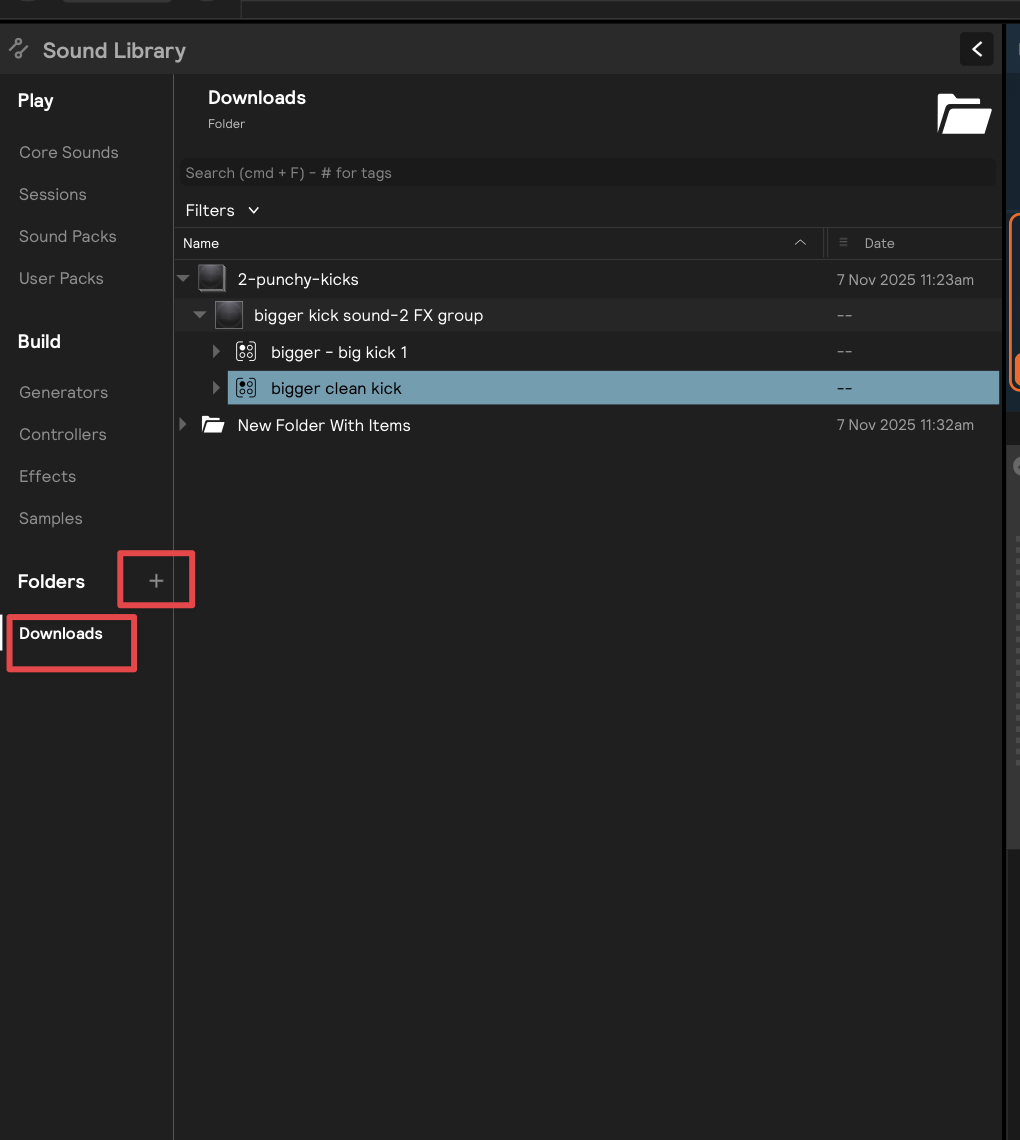Click the bigger clean kick preset icon
1020x1140 pixels.
tap(246, 388)
